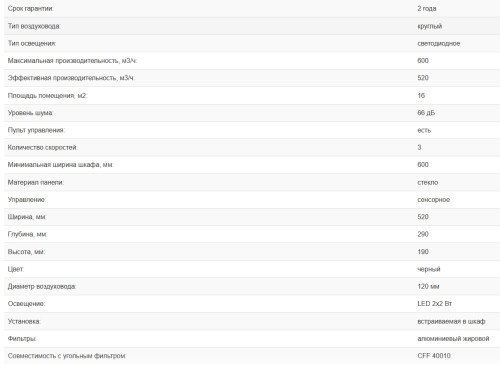Click the 'стекло' panel material value
Screen dimensions: 500x368
[428, 182]
